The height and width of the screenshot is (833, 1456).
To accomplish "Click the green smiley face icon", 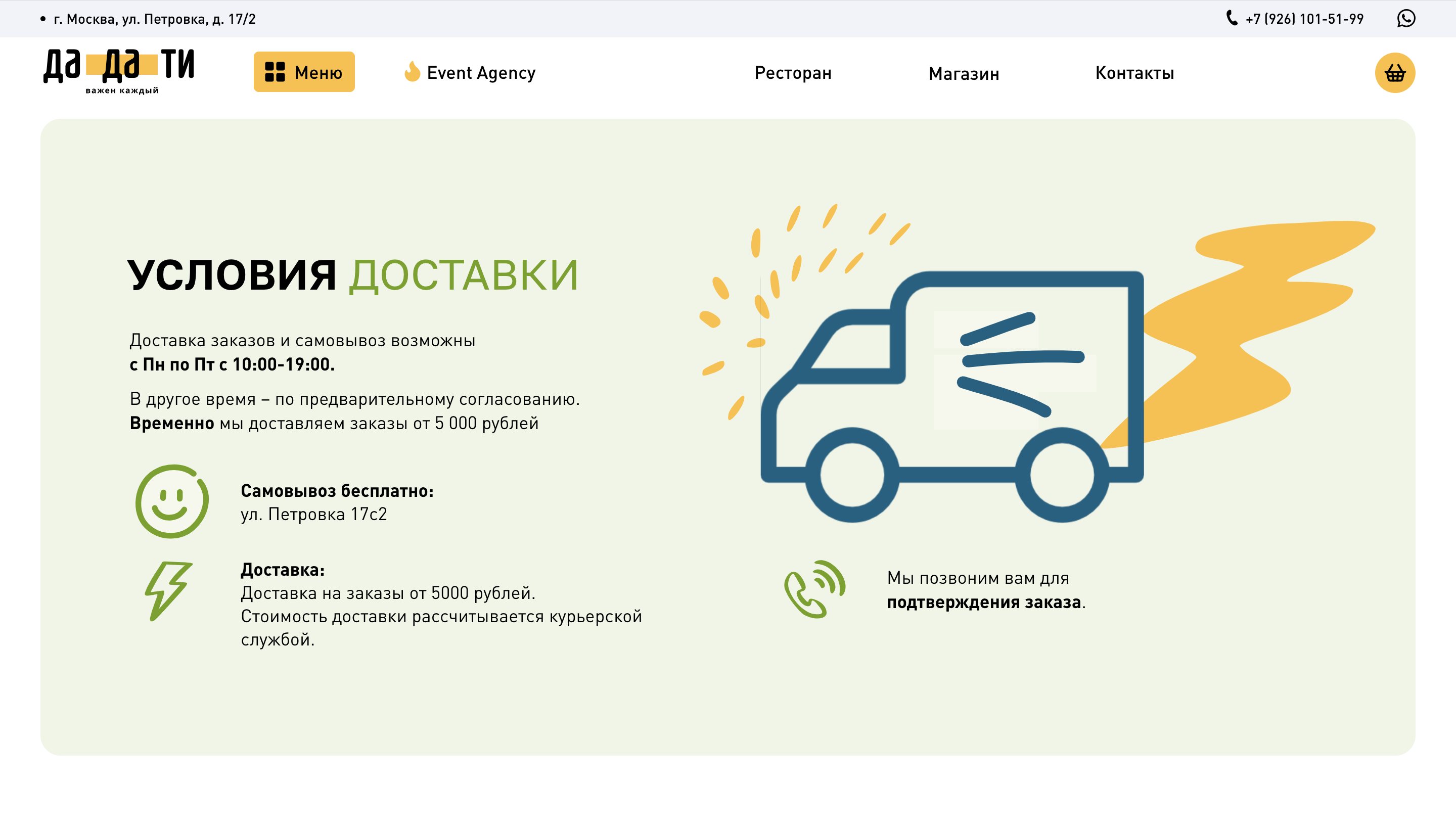I will point(171,501).
